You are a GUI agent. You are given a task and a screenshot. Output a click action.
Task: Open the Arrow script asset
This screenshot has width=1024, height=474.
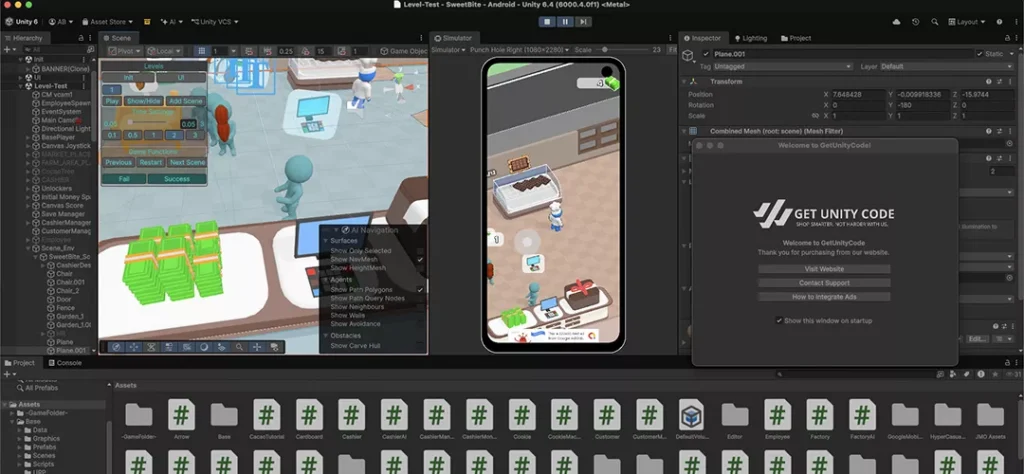pos(181,415)
